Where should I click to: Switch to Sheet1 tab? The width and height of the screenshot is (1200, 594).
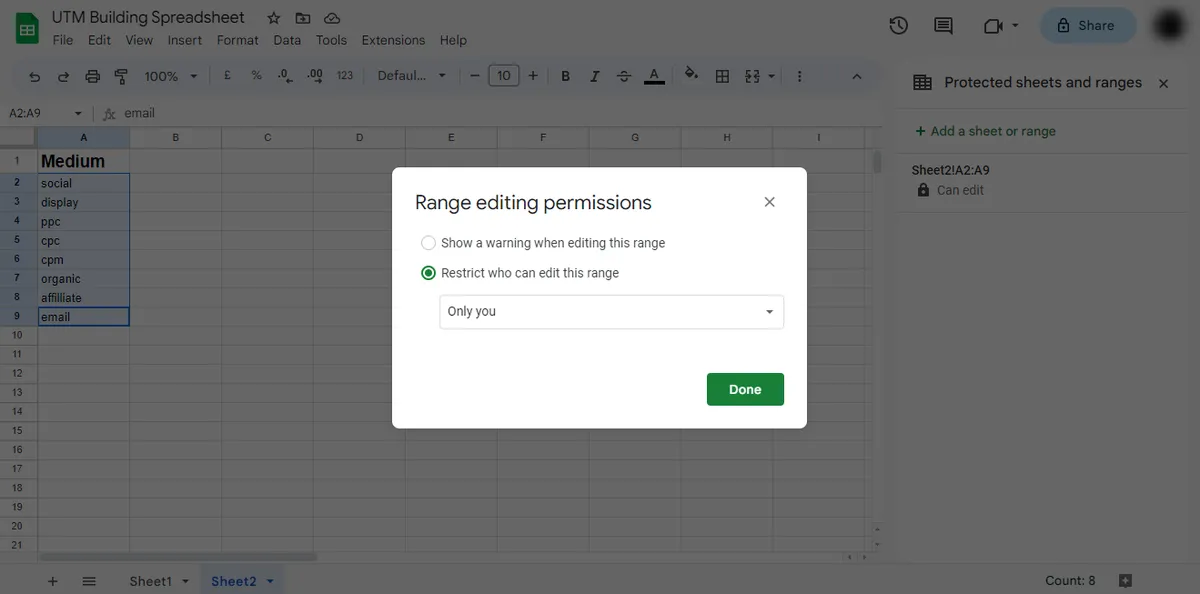pos(150,580)
